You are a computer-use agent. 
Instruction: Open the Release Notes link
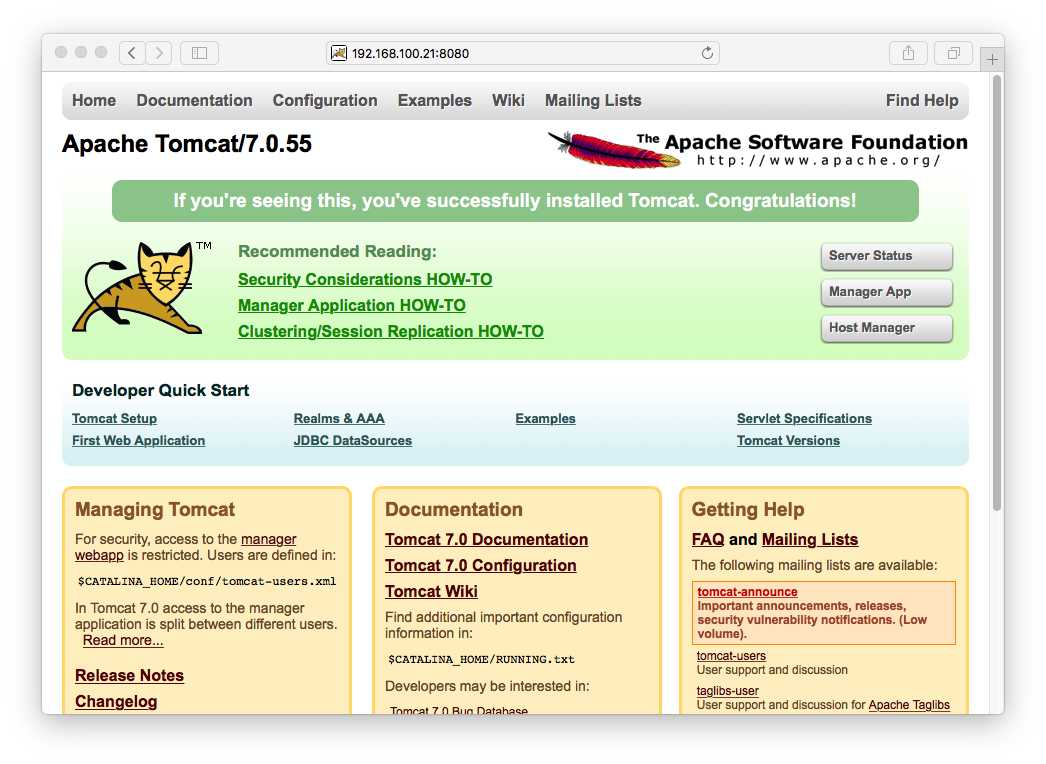(129, 675)
